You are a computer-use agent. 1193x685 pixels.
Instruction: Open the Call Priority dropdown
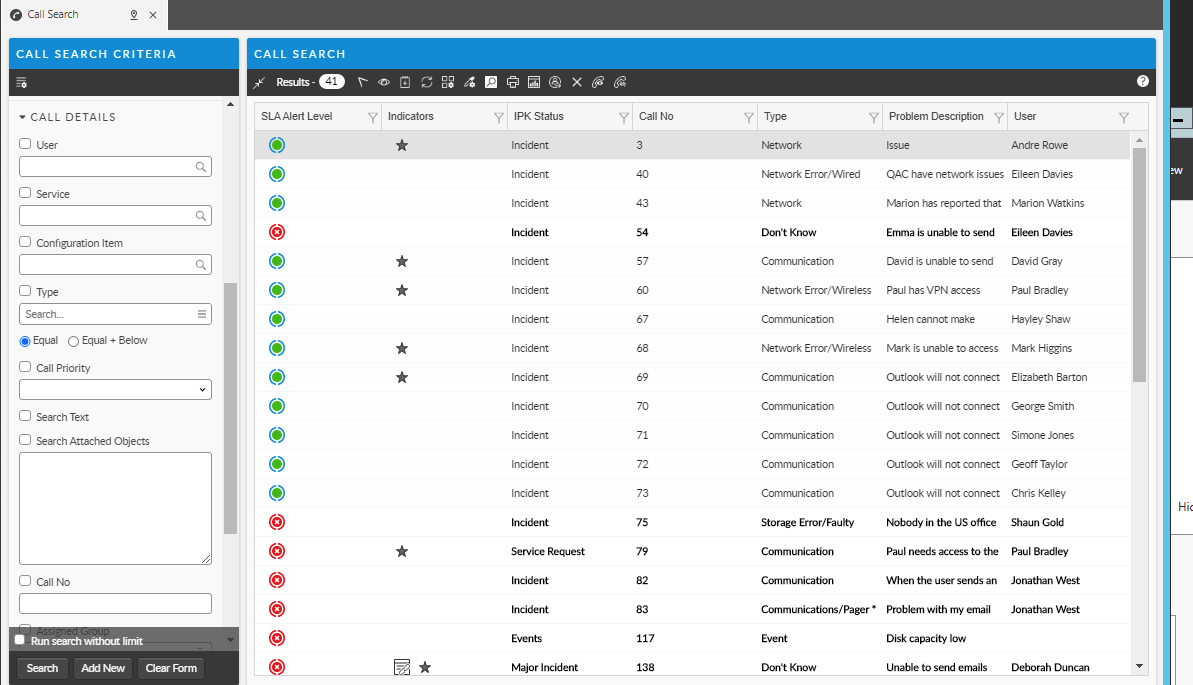point(115,389)
